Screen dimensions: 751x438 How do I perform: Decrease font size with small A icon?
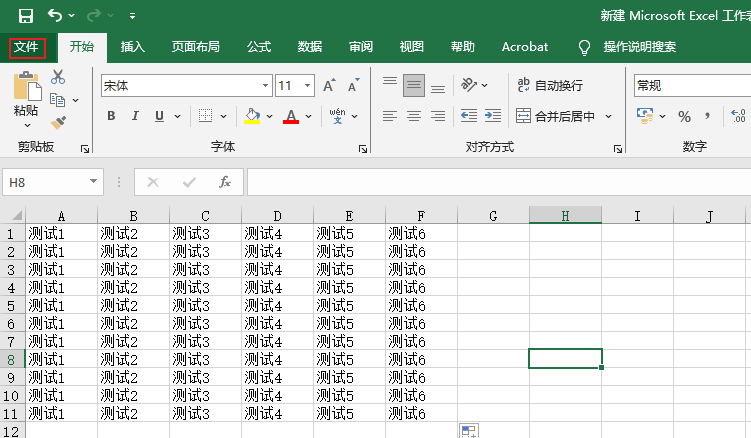pyautogui.click(x=353, y=86)
